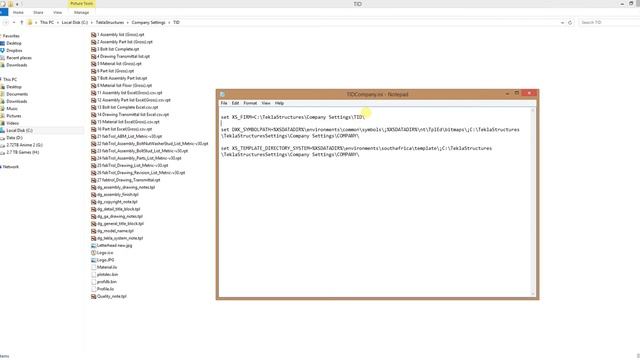This screenshot has width=640, height=360.
Task: Click the Logo.JPG image icon
Action: point(93,260)
